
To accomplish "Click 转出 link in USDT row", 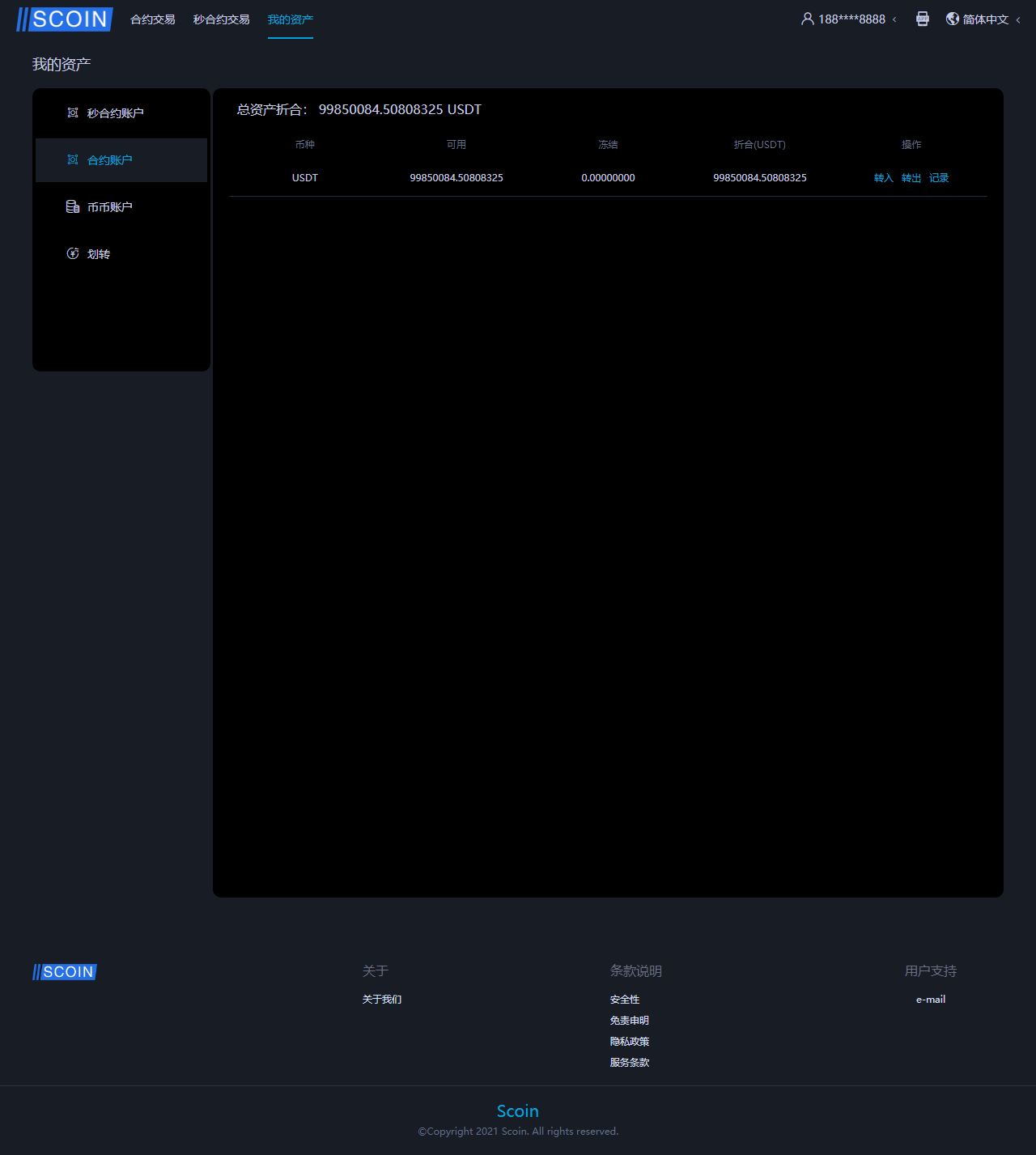I will point(911,178).
